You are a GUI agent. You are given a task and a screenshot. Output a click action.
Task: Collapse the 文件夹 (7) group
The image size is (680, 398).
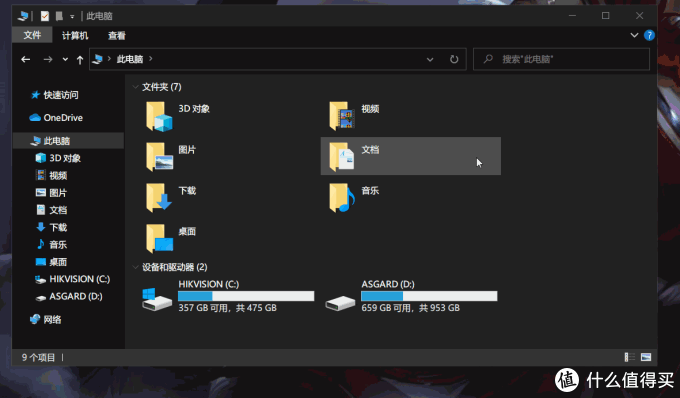(x=135, y=87)
